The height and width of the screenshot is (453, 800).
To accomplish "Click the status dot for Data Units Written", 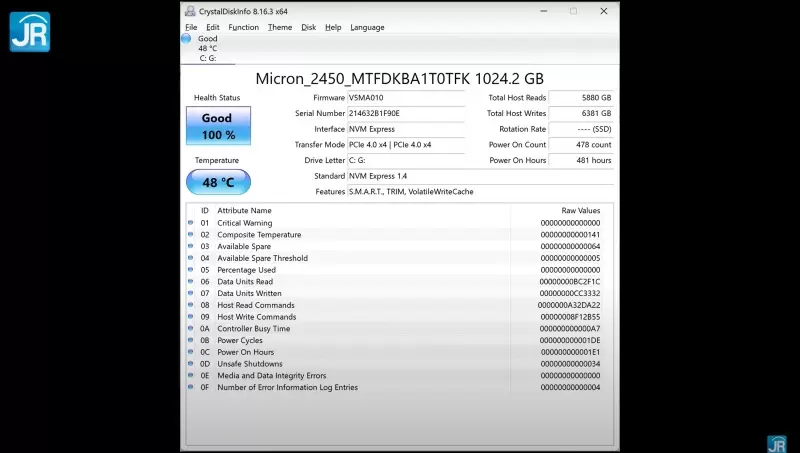I will pyautogui.click(x=191, y=293).
